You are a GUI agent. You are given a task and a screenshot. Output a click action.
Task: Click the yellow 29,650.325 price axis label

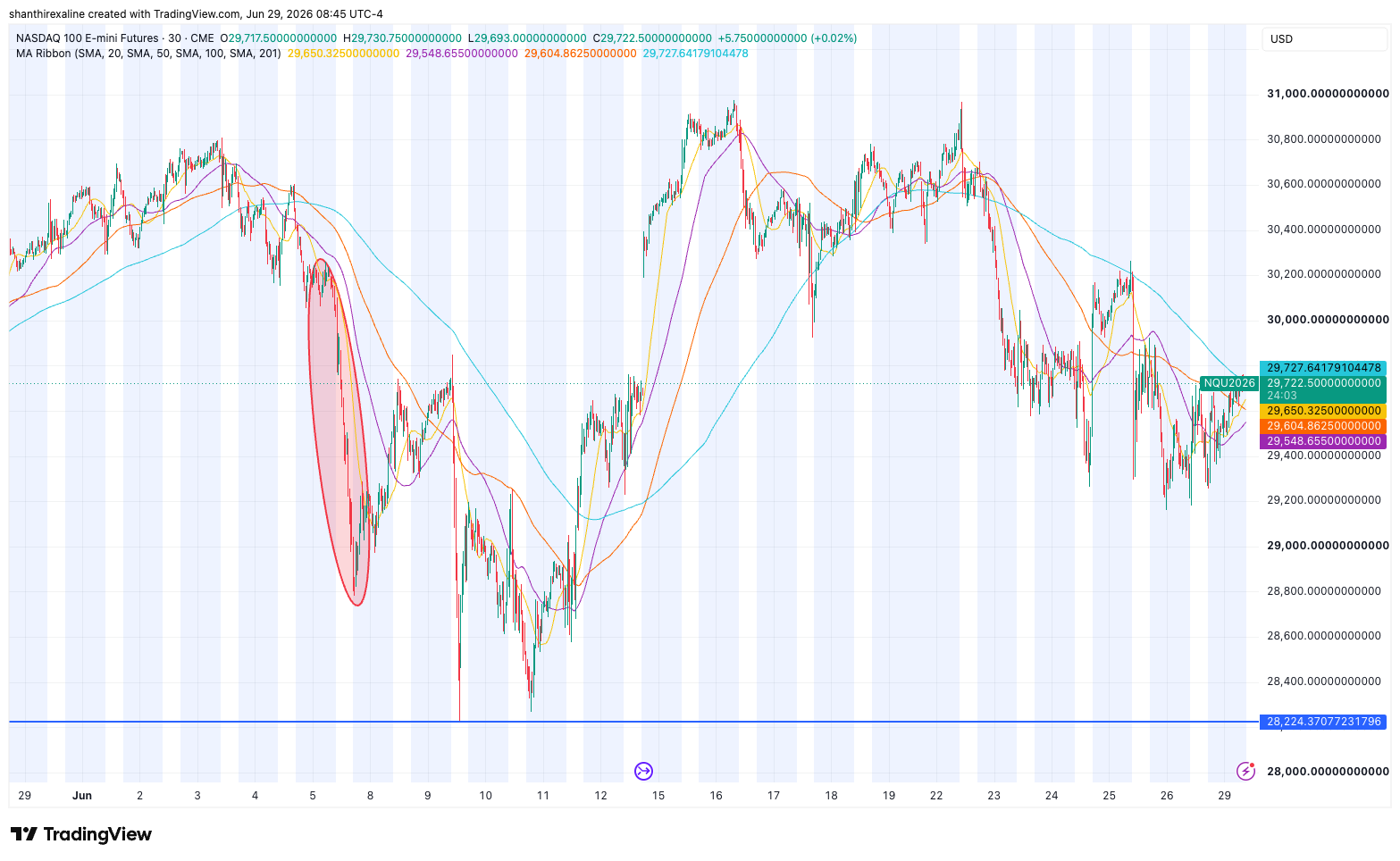point(1323,411)
